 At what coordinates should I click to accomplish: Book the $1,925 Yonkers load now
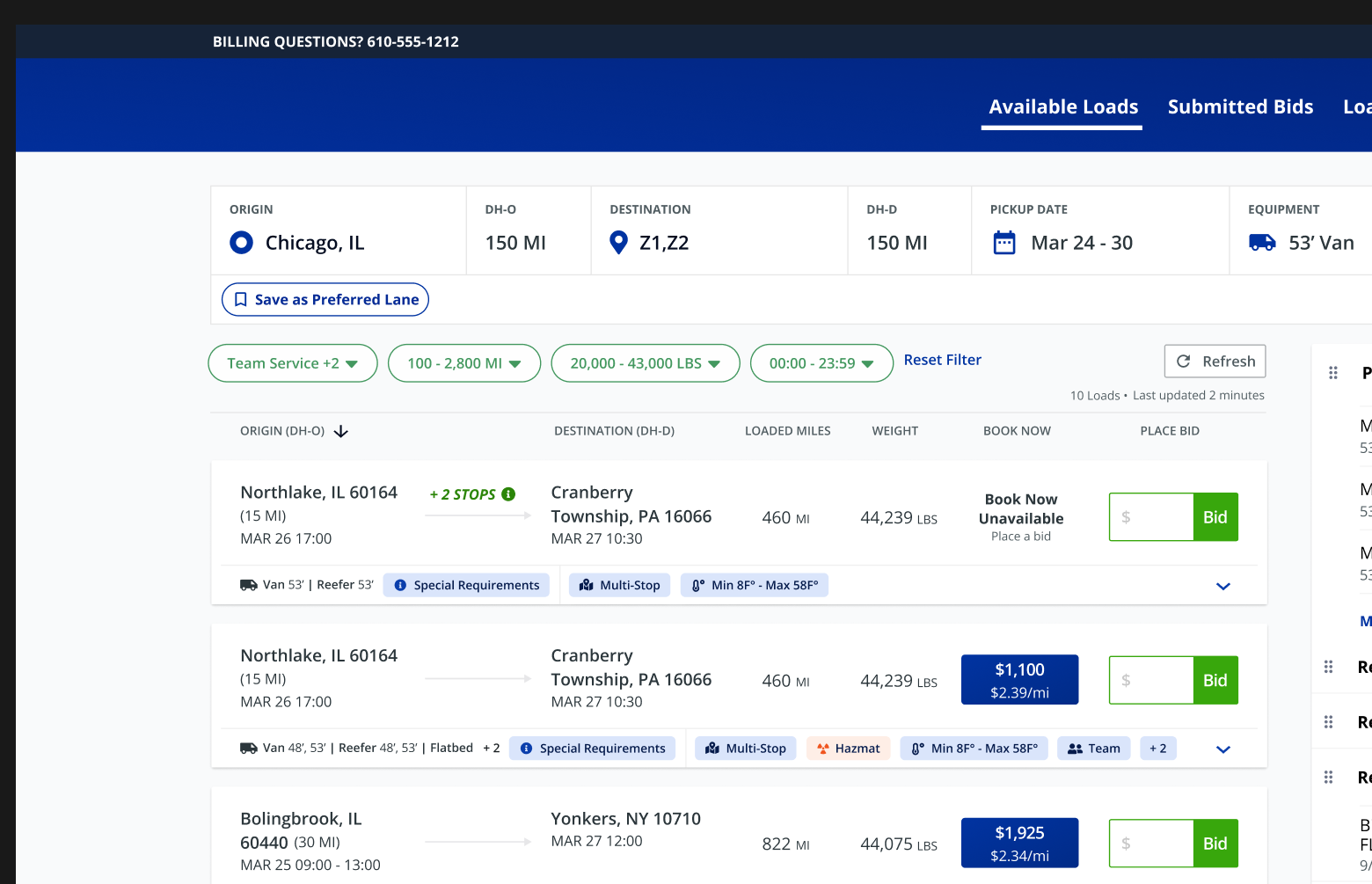pyautogui.click(x=1020, y=844)
